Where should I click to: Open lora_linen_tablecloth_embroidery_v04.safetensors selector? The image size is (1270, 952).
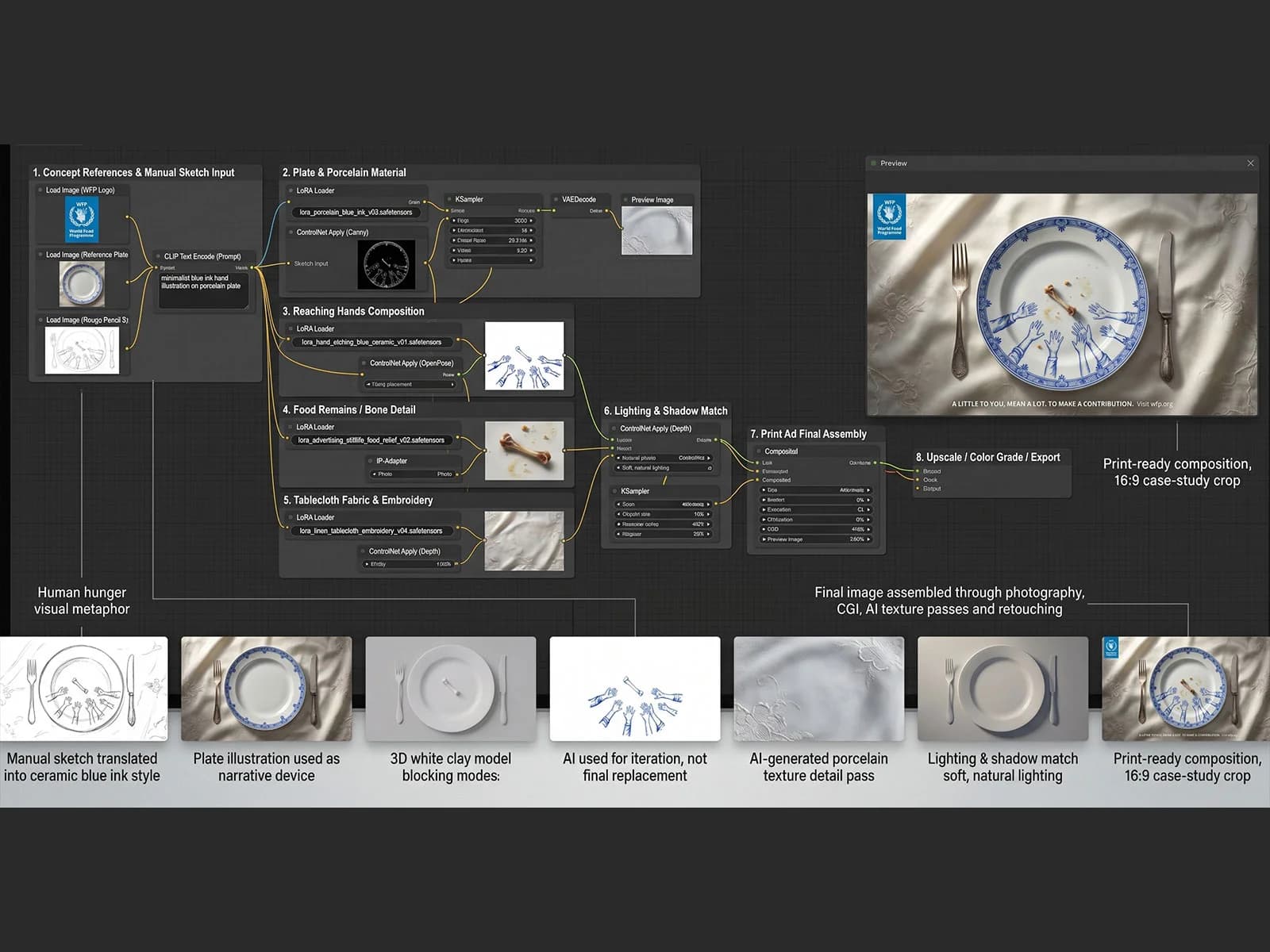point(371,531)
